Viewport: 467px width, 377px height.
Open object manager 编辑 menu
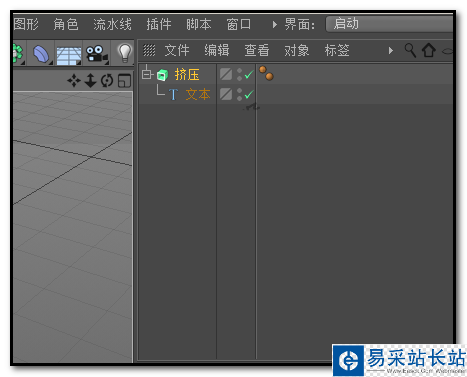pyautogui.click(x=217, y=51)
